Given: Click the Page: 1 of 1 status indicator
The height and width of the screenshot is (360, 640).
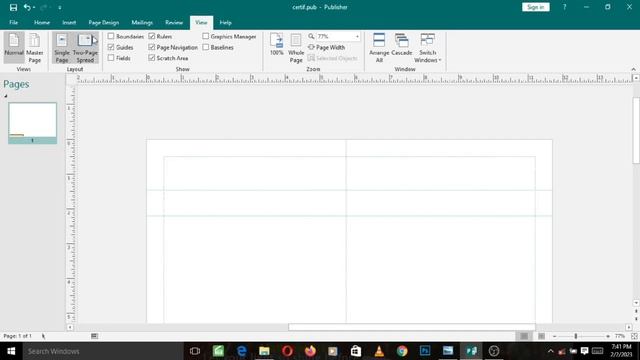Looking at the screenshot, I should pyautogui.click(x=18, y=336).
